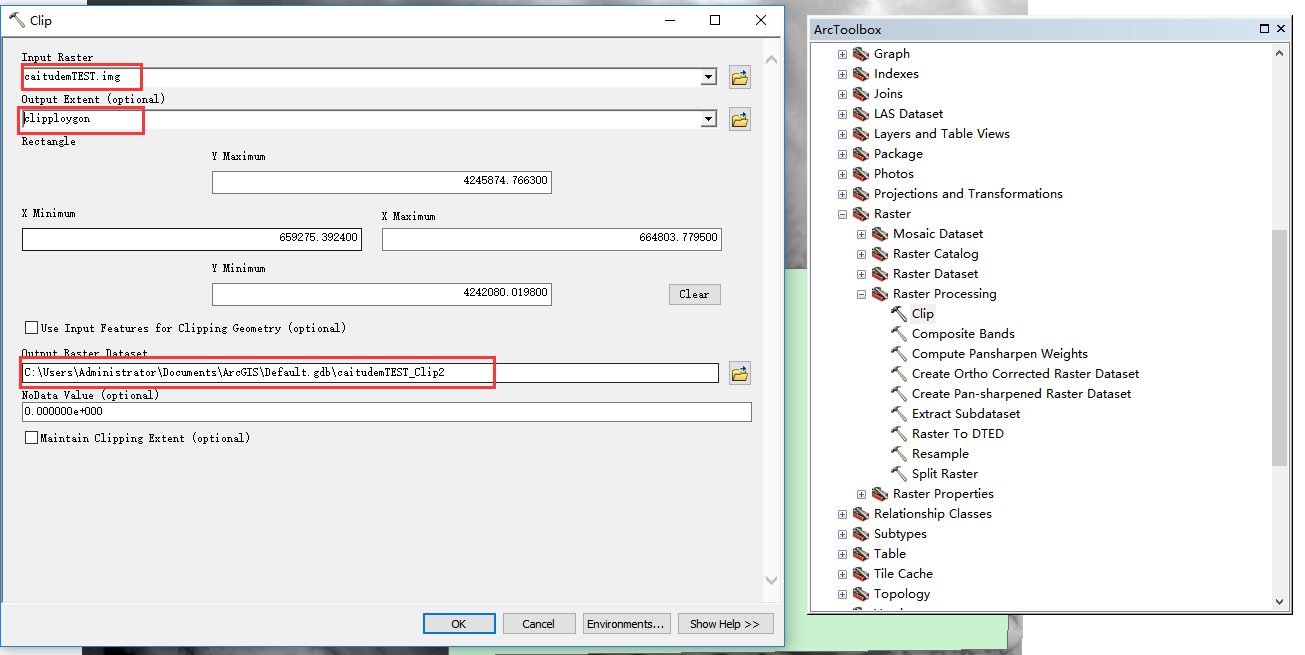Viewport: 1305px width, 655px height.
Task: Expand the Table toolset node
Action: [843, 554]
